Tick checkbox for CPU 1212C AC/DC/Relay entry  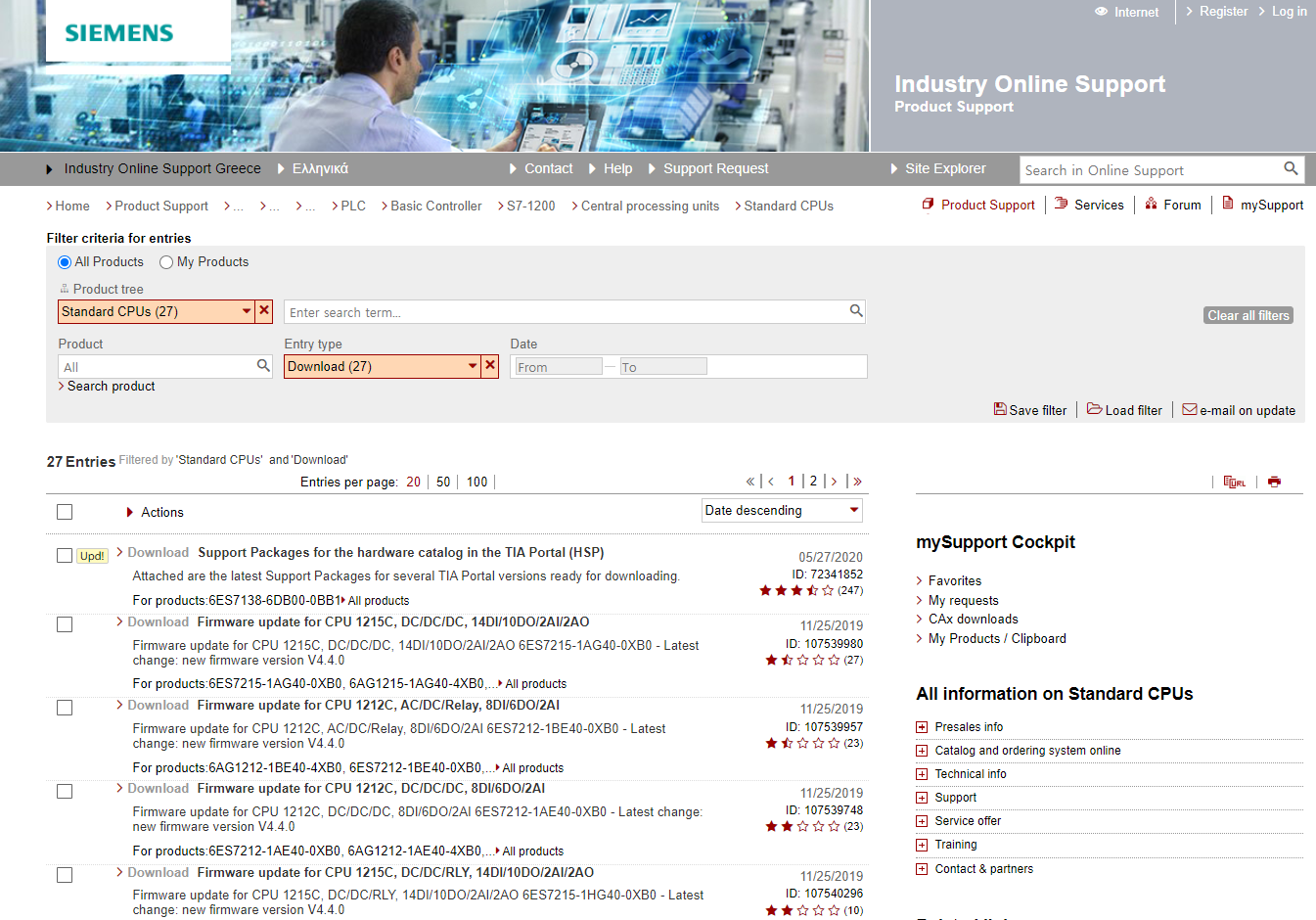65,708
